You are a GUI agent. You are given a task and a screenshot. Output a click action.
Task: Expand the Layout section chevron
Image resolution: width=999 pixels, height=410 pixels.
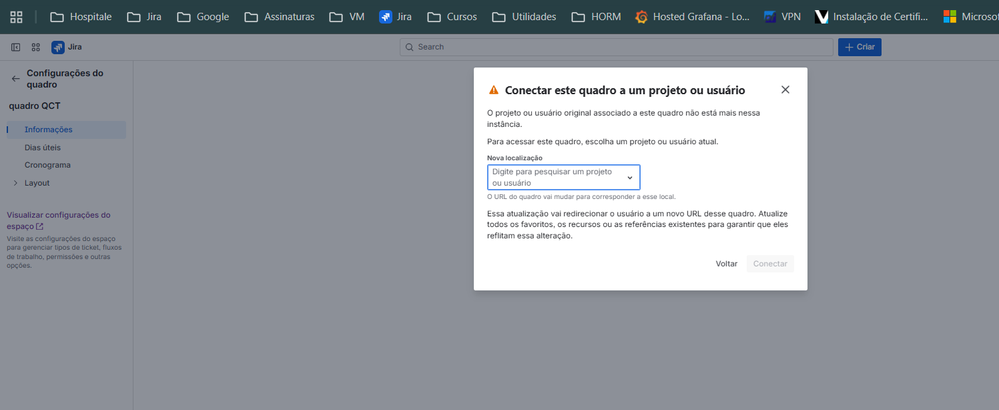[x=15, y=183]
